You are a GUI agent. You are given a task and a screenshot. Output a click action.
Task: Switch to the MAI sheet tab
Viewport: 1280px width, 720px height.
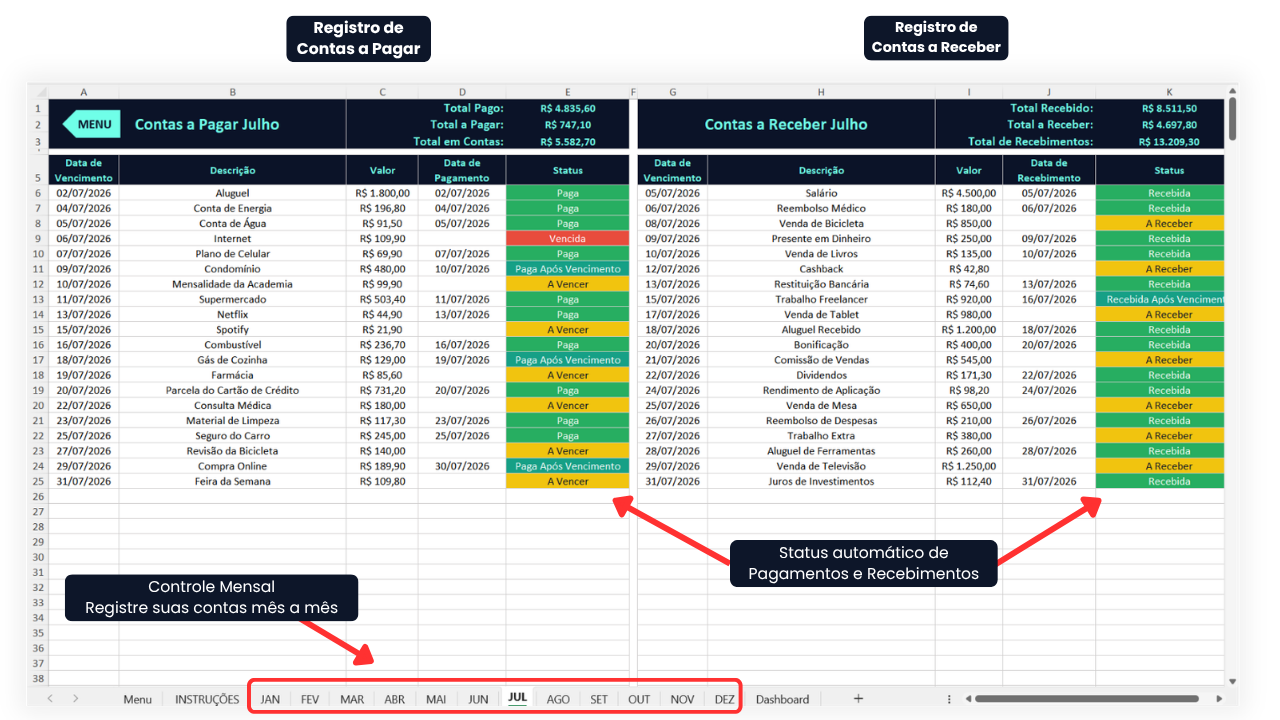[436, 699]
